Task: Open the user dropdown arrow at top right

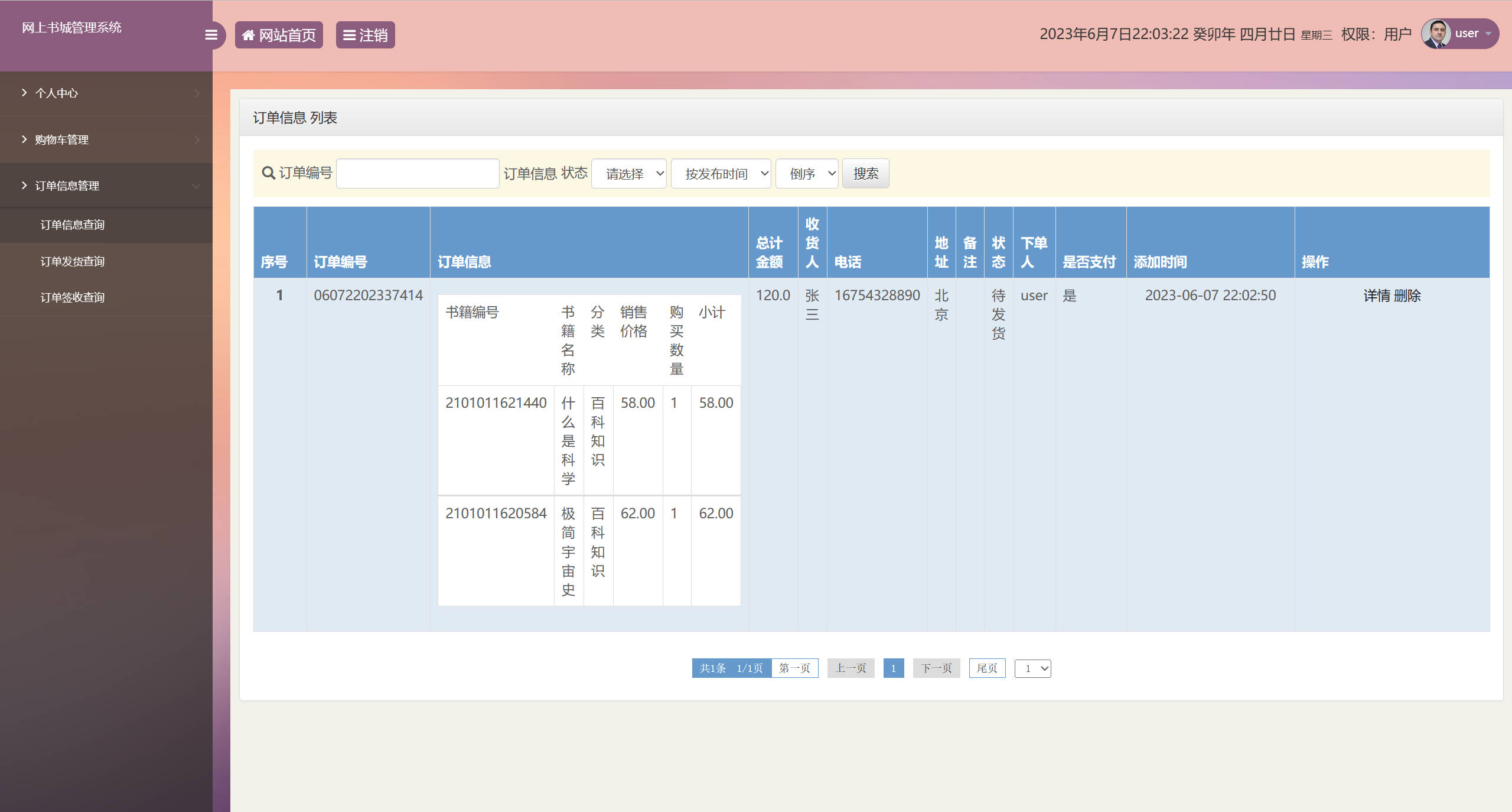Action: coord(1489,34)
